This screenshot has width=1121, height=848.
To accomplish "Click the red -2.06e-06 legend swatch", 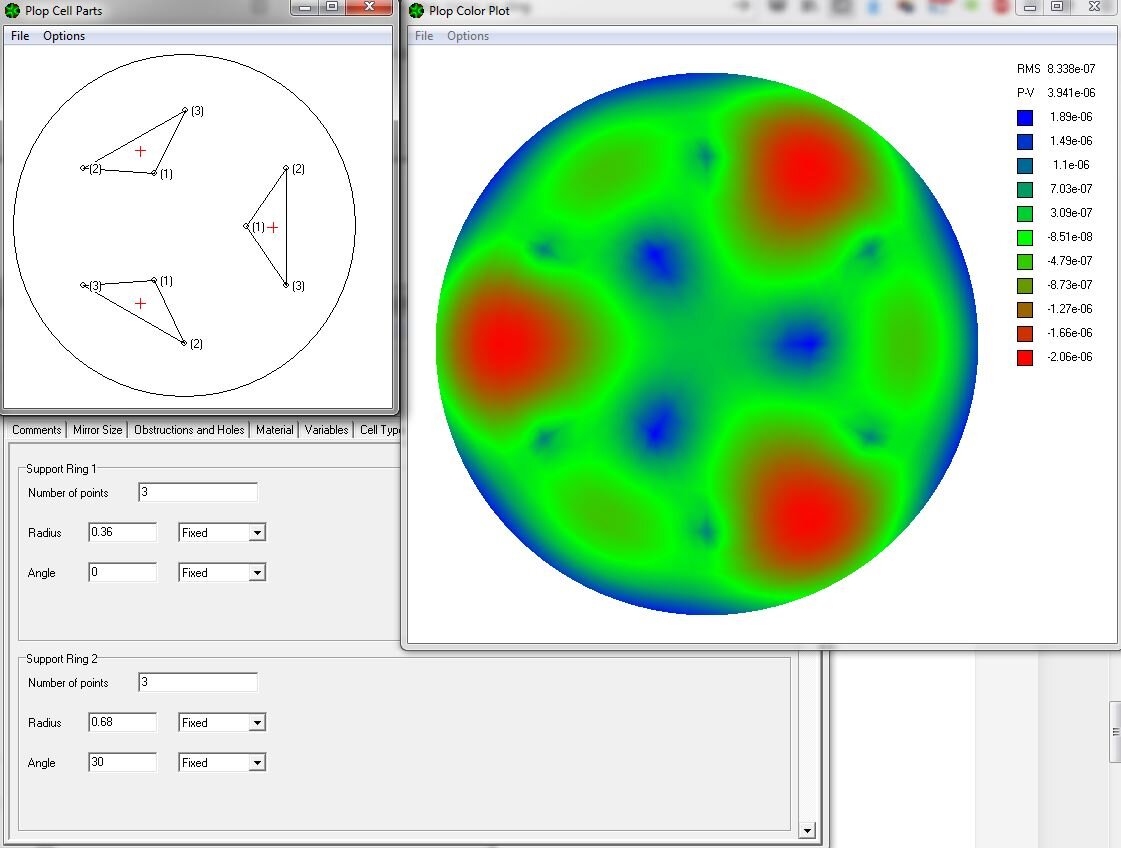I will pos(1024,358).
